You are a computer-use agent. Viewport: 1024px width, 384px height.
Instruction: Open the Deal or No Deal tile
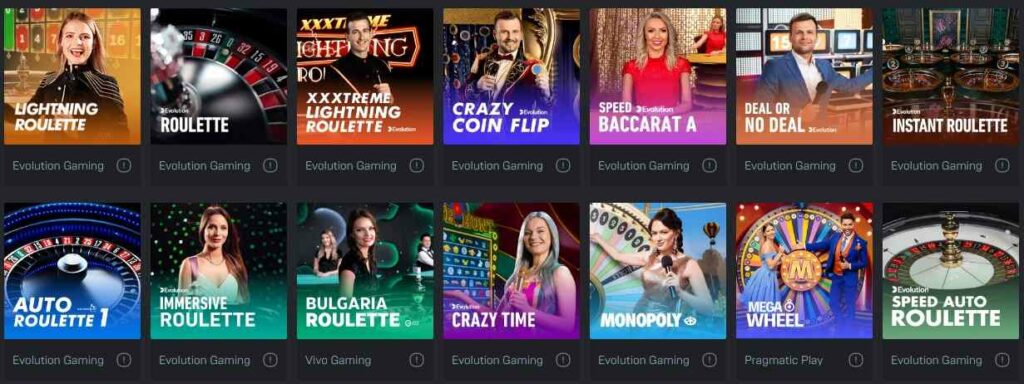(x=804, y=76)
